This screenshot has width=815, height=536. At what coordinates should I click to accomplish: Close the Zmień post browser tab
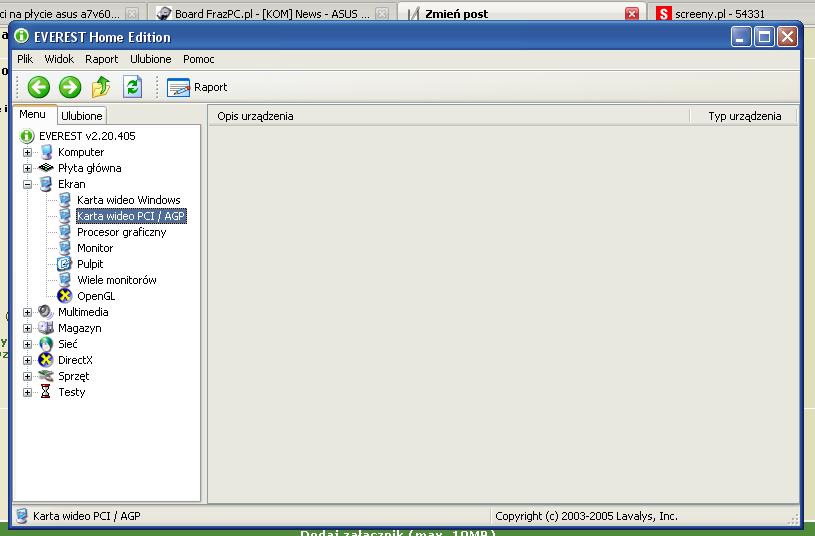click(x=632, y=14)
